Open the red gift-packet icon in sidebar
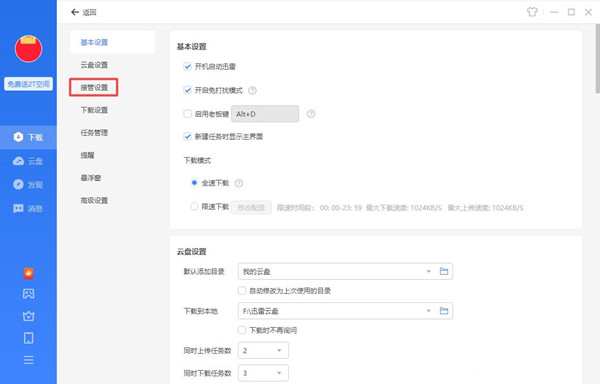 pos(28,273)
